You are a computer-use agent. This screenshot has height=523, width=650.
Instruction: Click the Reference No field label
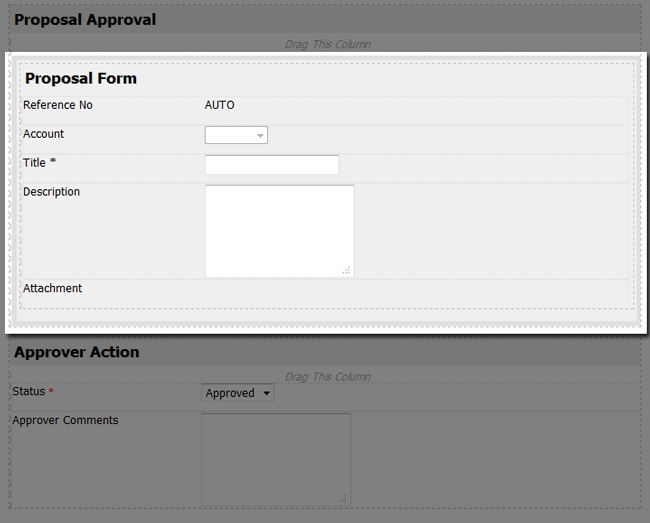(x=58, y=105)
